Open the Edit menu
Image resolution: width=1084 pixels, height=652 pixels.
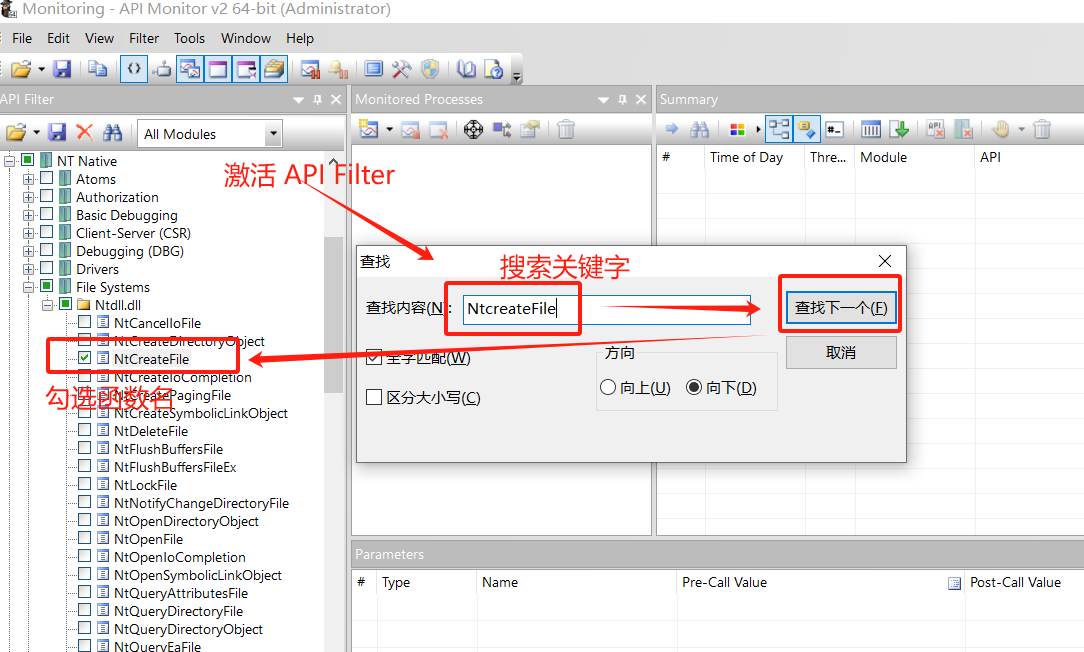coord(58,38)
